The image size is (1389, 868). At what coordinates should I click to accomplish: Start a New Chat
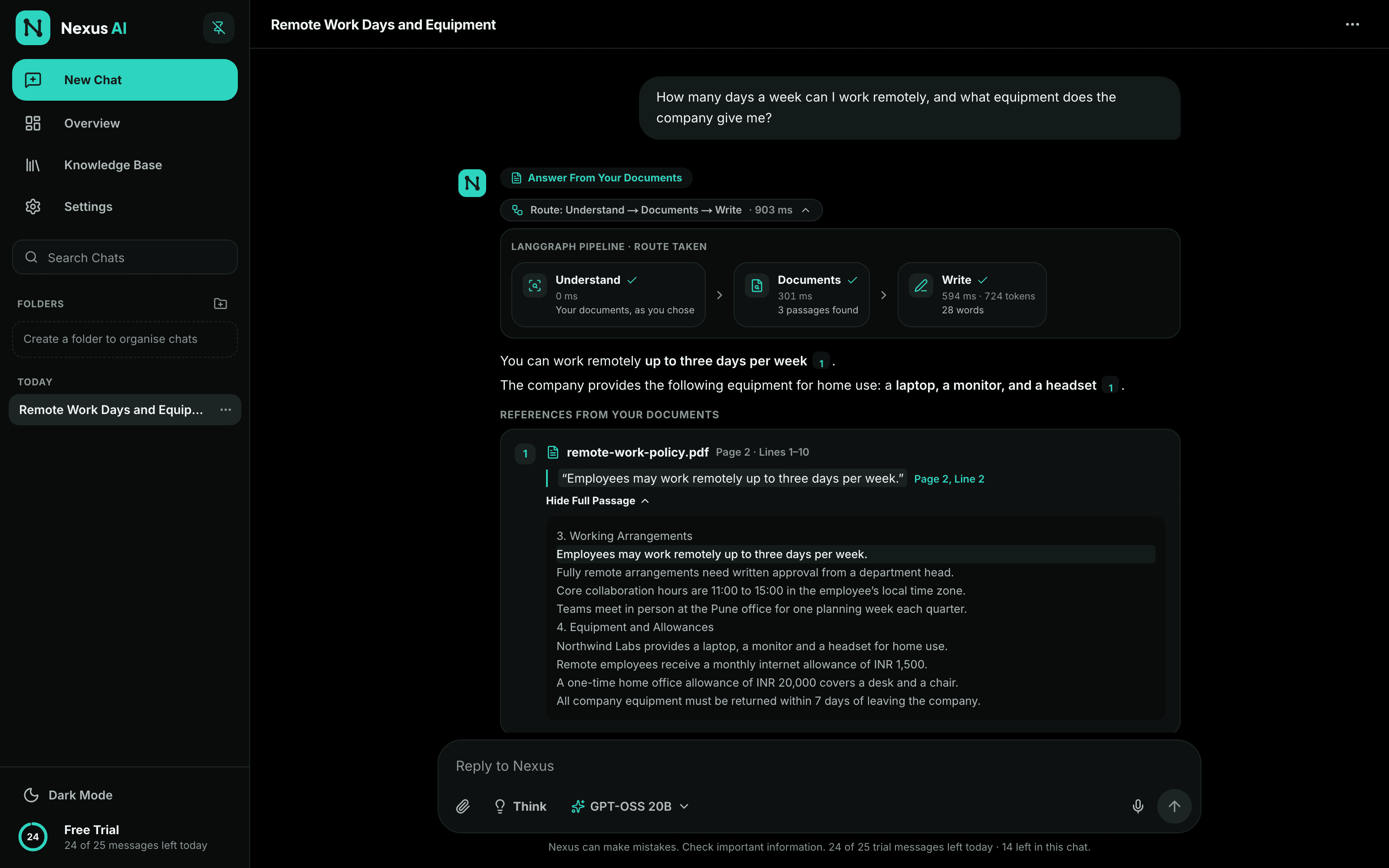coord(125,80)
